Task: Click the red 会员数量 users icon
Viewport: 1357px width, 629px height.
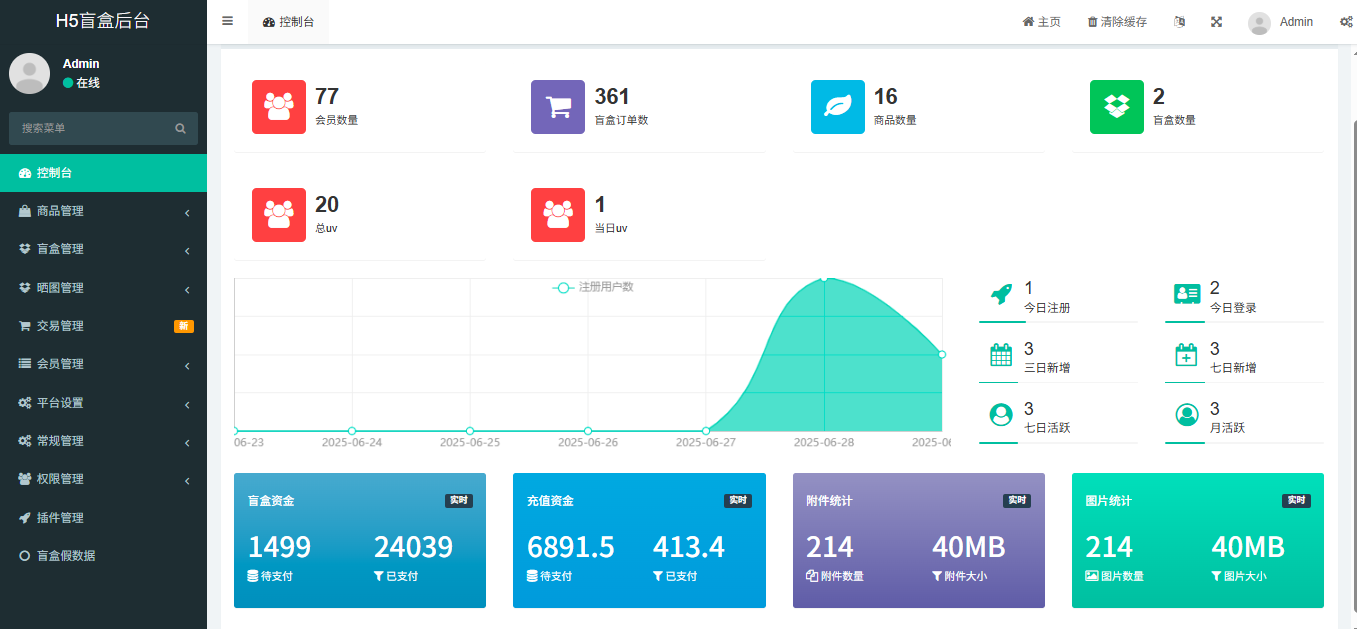Action: 279,106
